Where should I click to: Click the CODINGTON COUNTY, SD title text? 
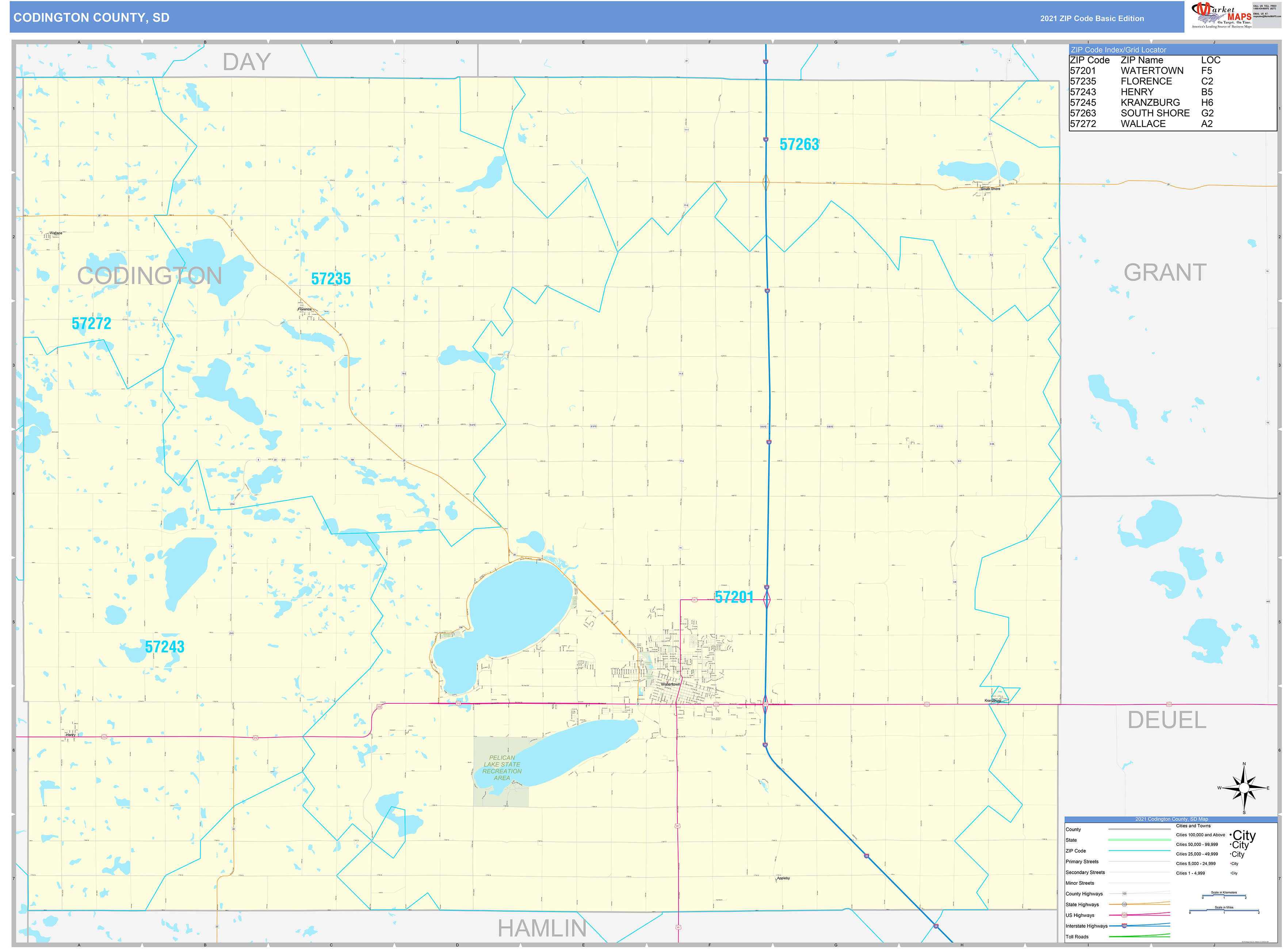[x=91, y=18]
